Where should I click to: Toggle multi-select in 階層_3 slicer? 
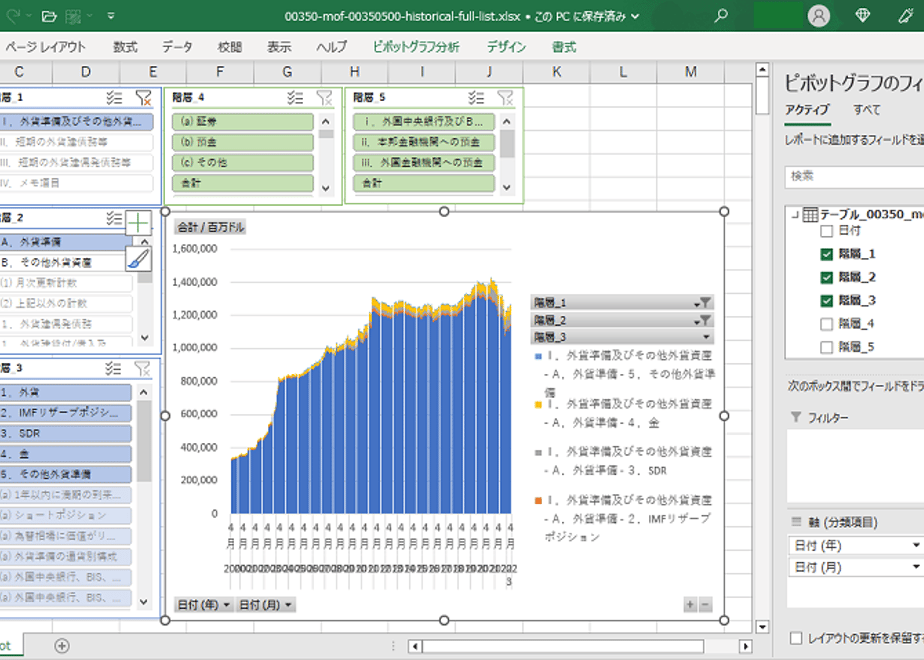click(x=113, y=368)
